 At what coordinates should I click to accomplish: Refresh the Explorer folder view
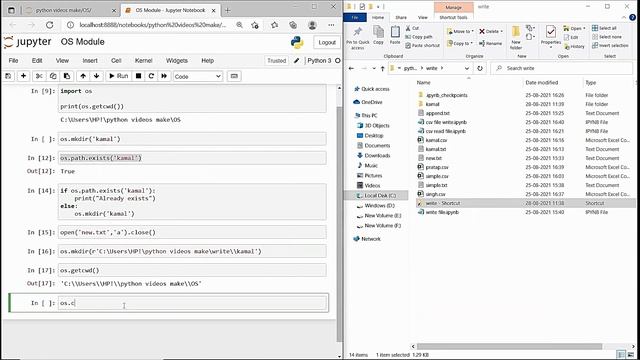480,68
